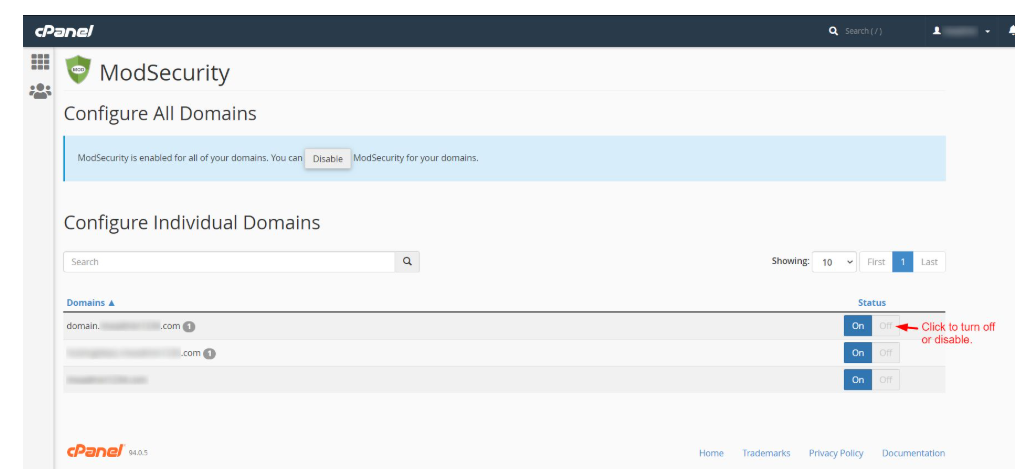
Task: Click the On button for first domain
Action: (x=858, y=326)
